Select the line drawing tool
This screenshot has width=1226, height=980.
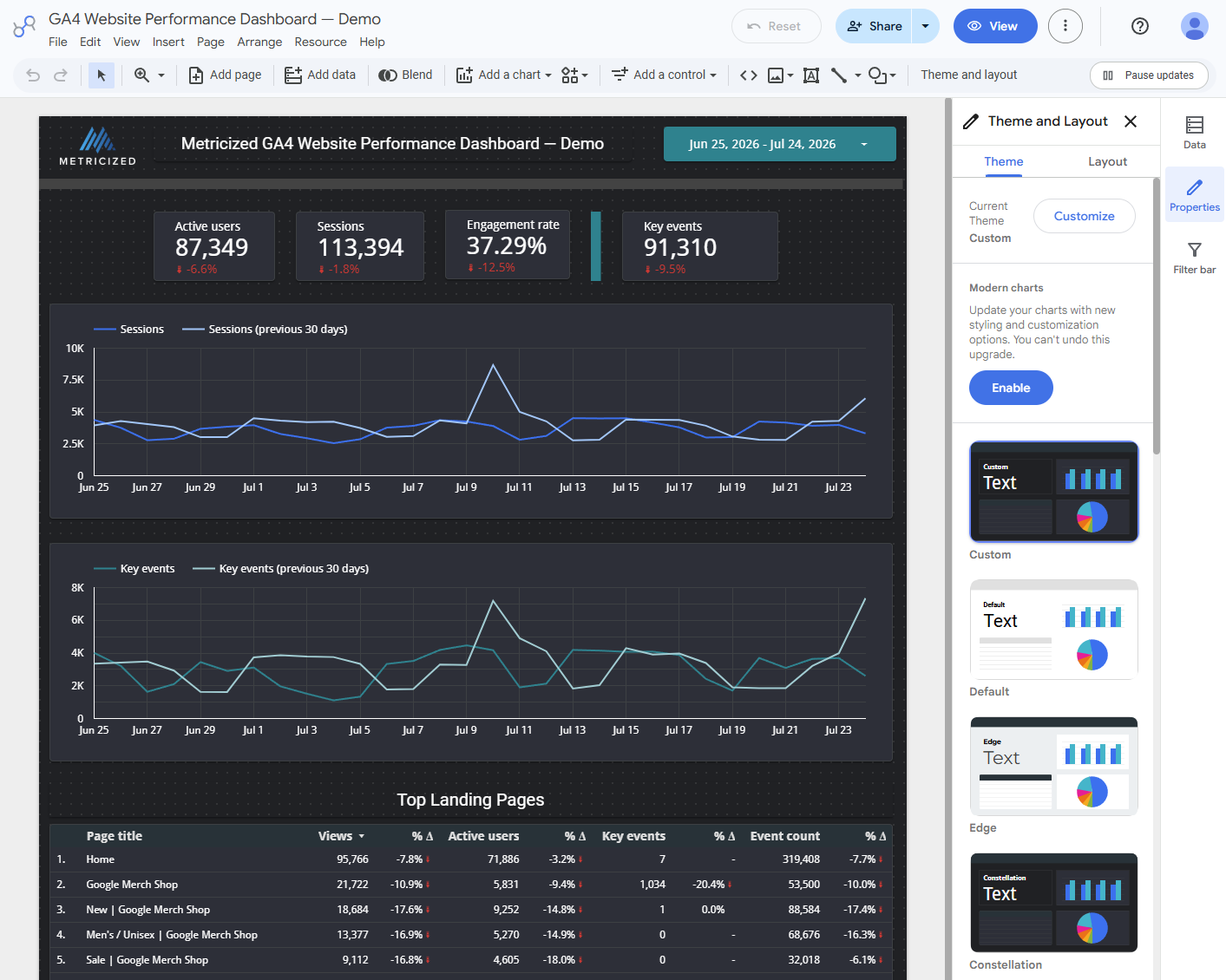tap(839, 75)
